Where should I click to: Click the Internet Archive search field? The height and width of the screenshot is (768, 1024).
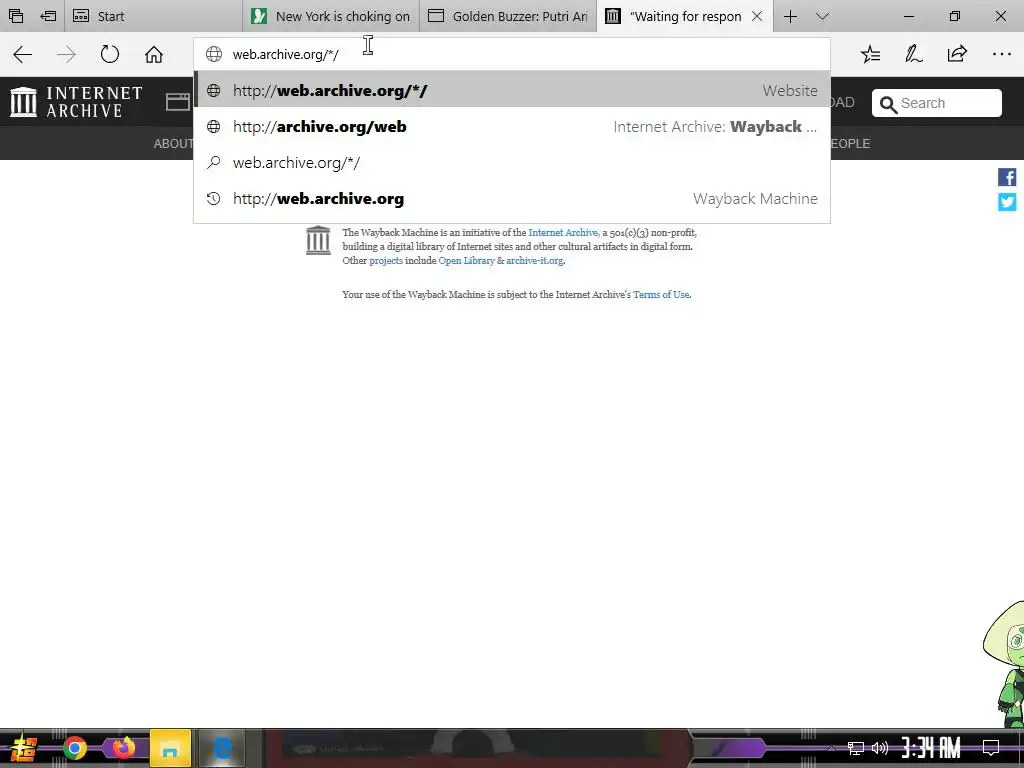tap(936, 103)
